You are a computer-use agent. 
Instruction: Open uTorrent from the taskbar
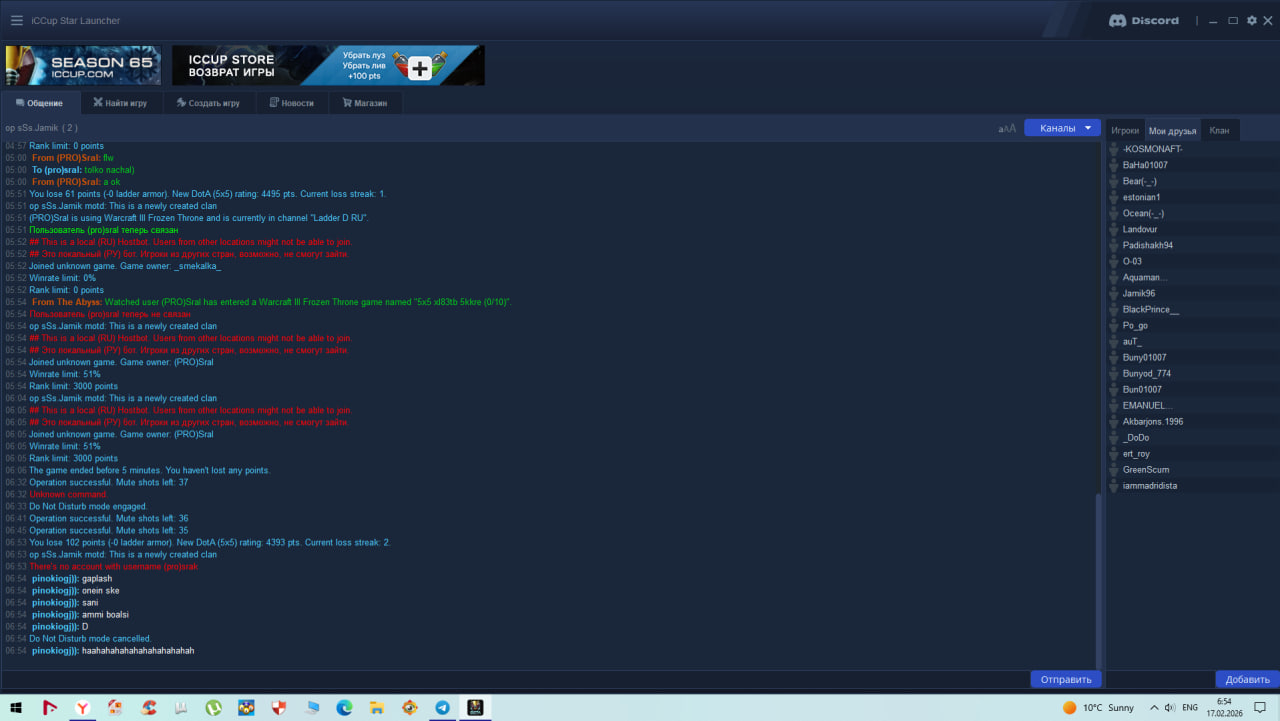(213, 707)
